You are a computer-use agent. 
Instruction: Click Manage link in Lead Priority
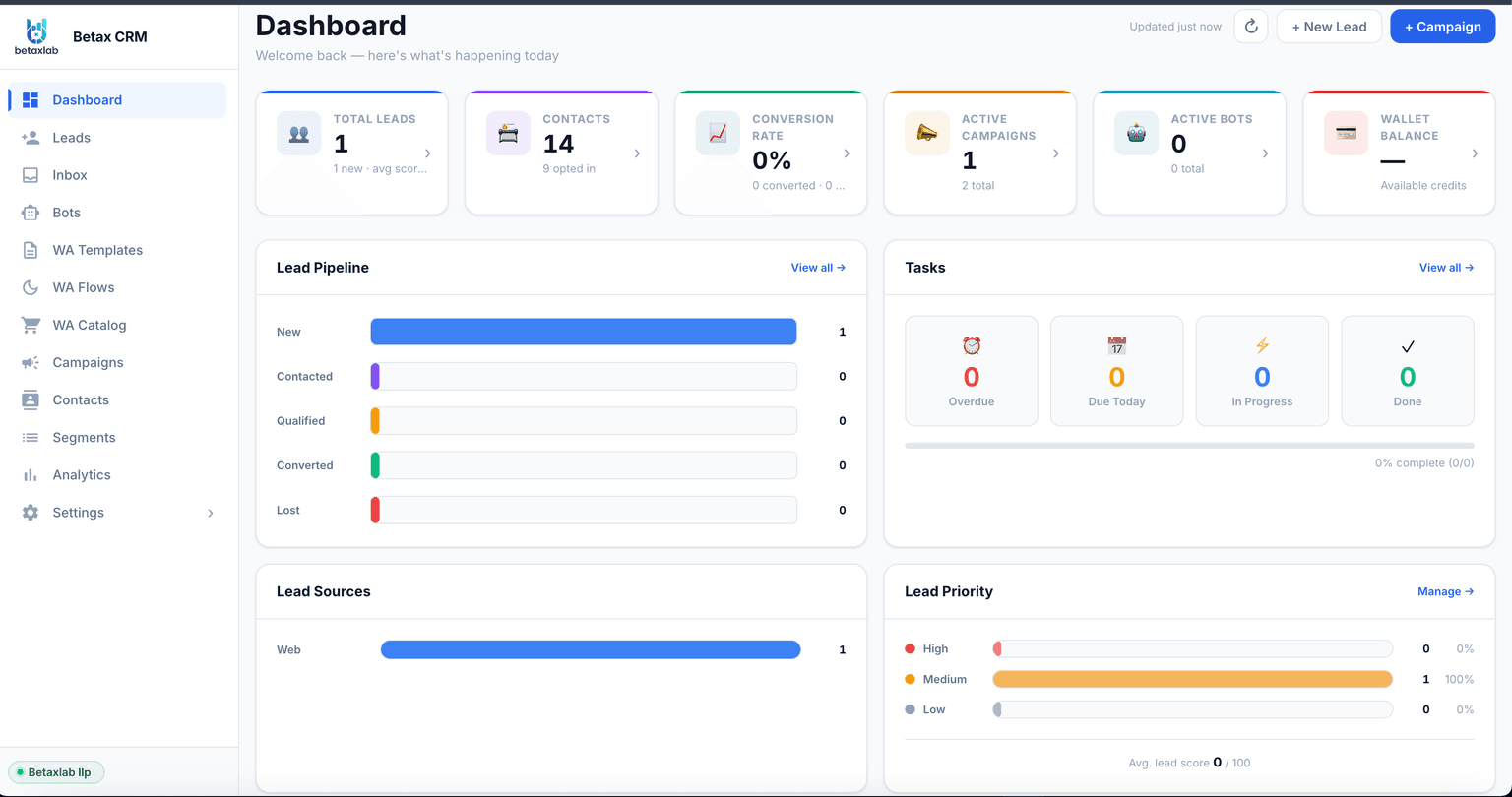click(1445, 592)
